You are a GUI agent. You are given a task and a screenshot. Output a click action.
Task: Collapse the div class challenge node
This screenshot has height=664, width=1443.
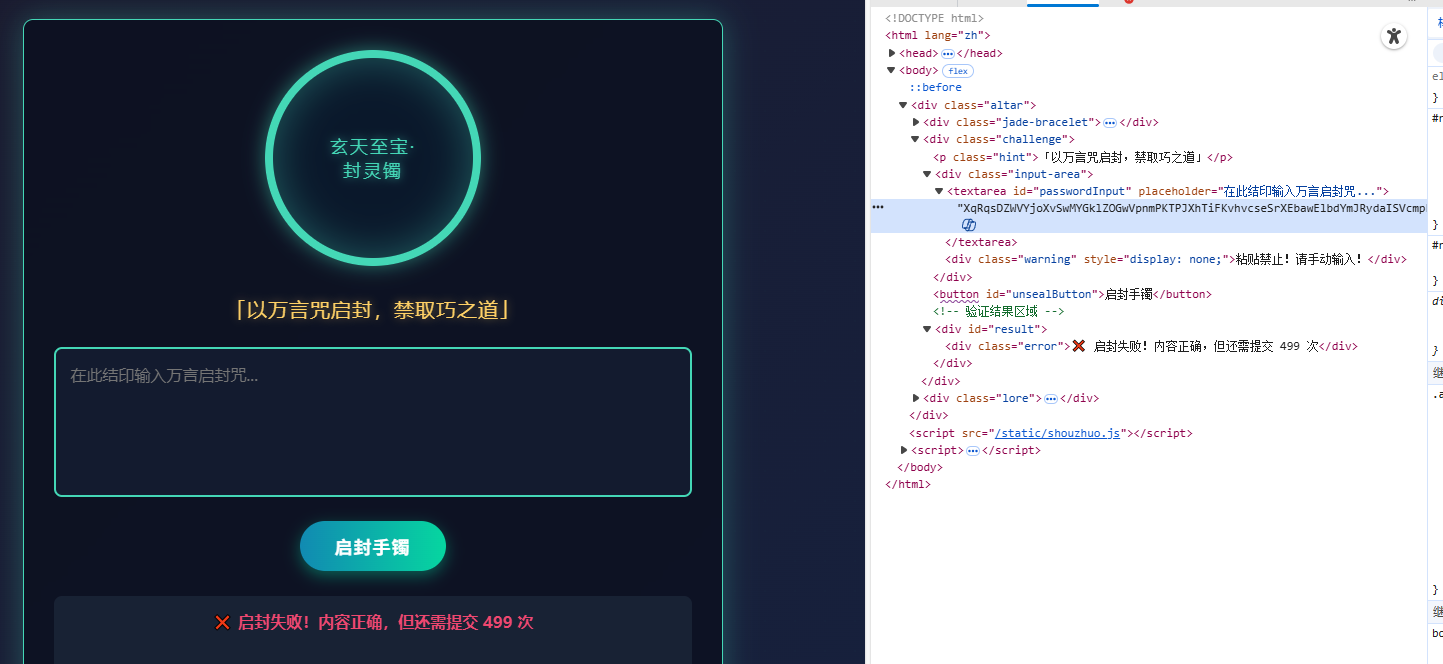(x=916, y=140)
